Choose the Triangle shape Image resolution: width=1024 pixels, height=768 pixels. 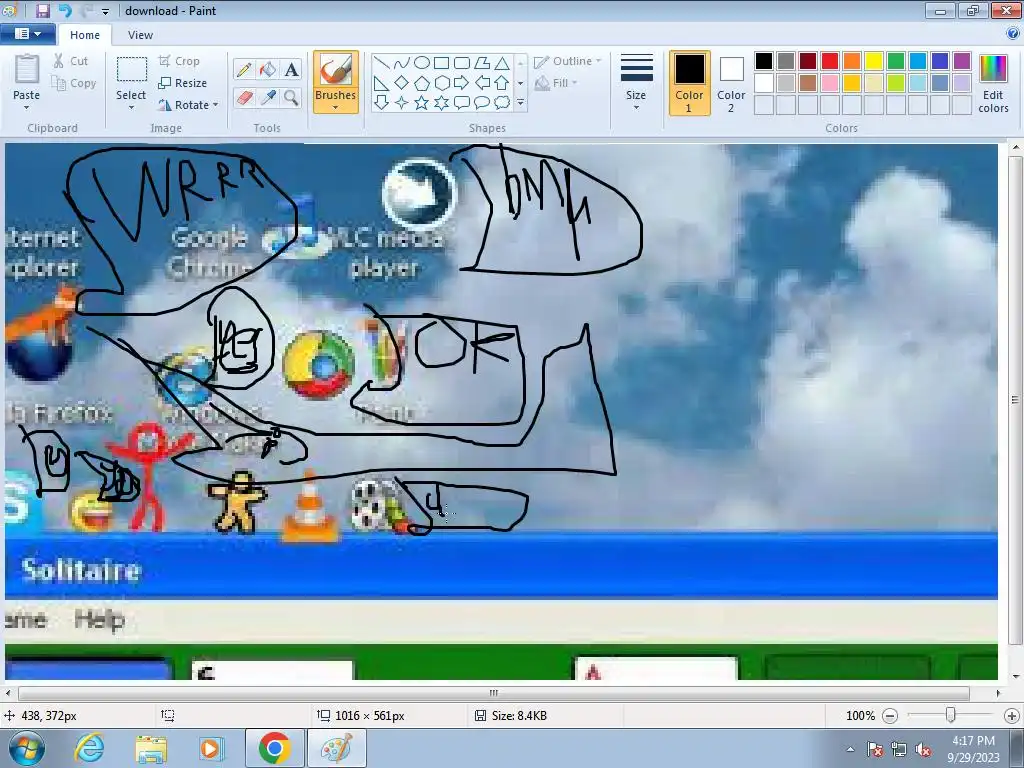(502, 63)
